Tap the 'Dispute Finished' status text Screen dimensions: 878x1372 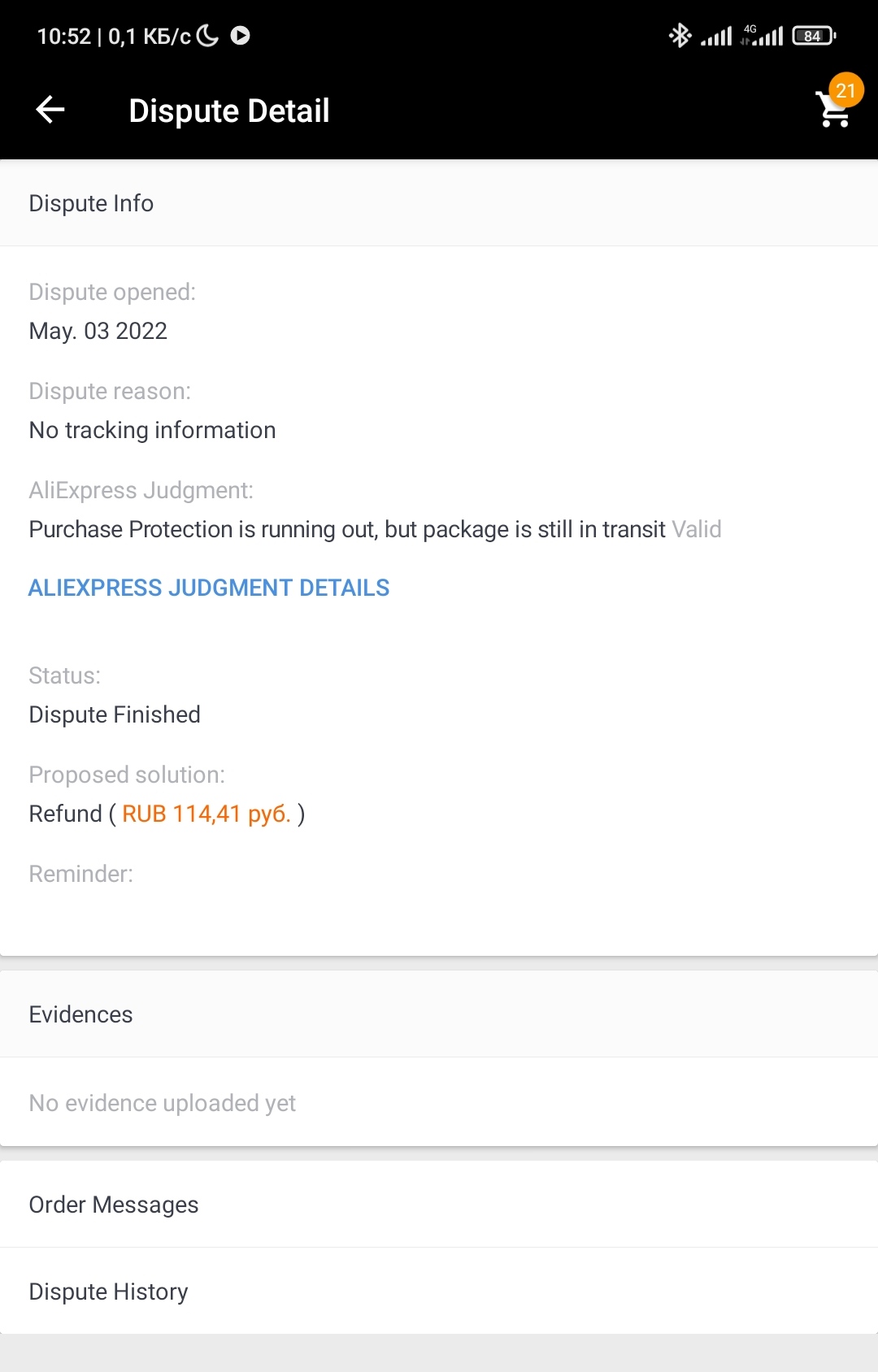pos(115,714)
